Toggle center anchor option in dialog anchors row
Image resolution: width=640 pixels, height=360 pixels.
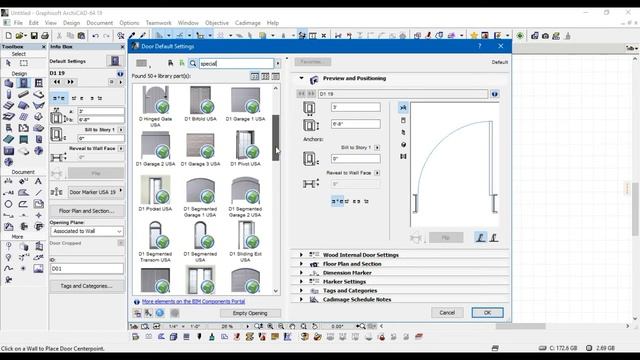coord(338,201)
